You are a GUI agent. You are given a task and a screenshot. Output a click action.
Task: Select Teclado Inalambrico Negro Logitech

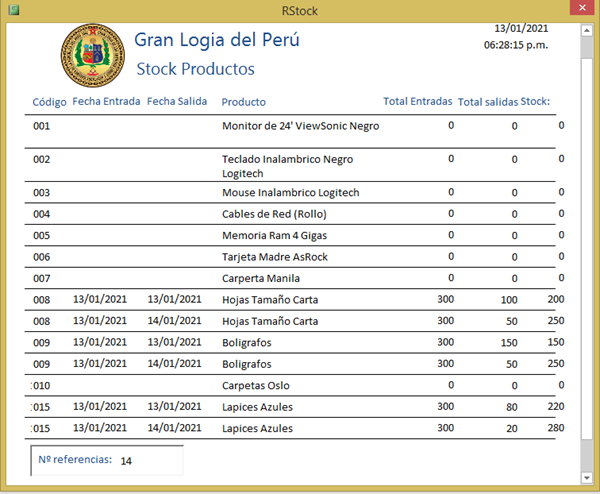(288, 166)
